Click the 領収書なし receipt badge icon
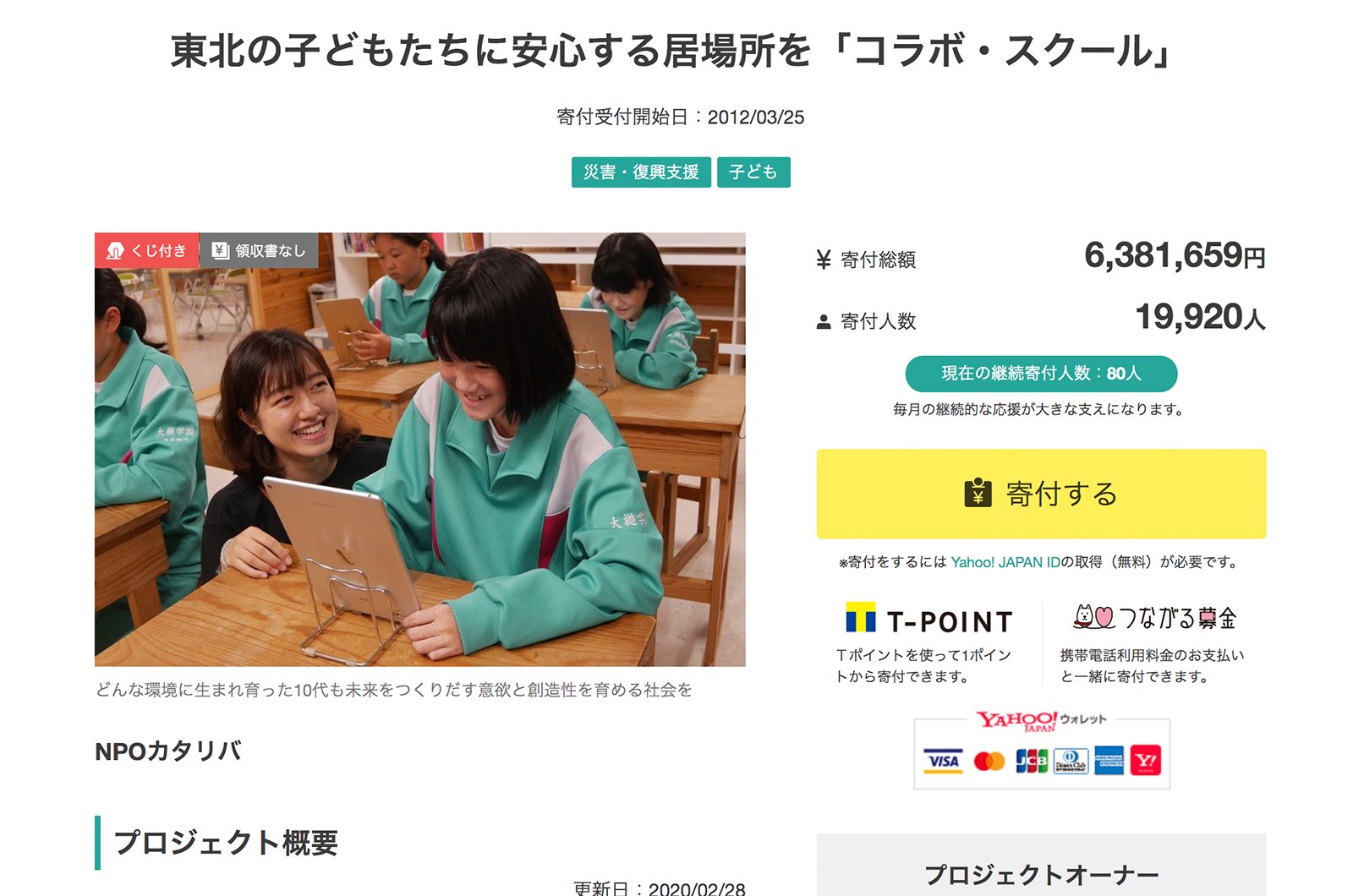1353x896 pixels. click(x=221, y=250)
